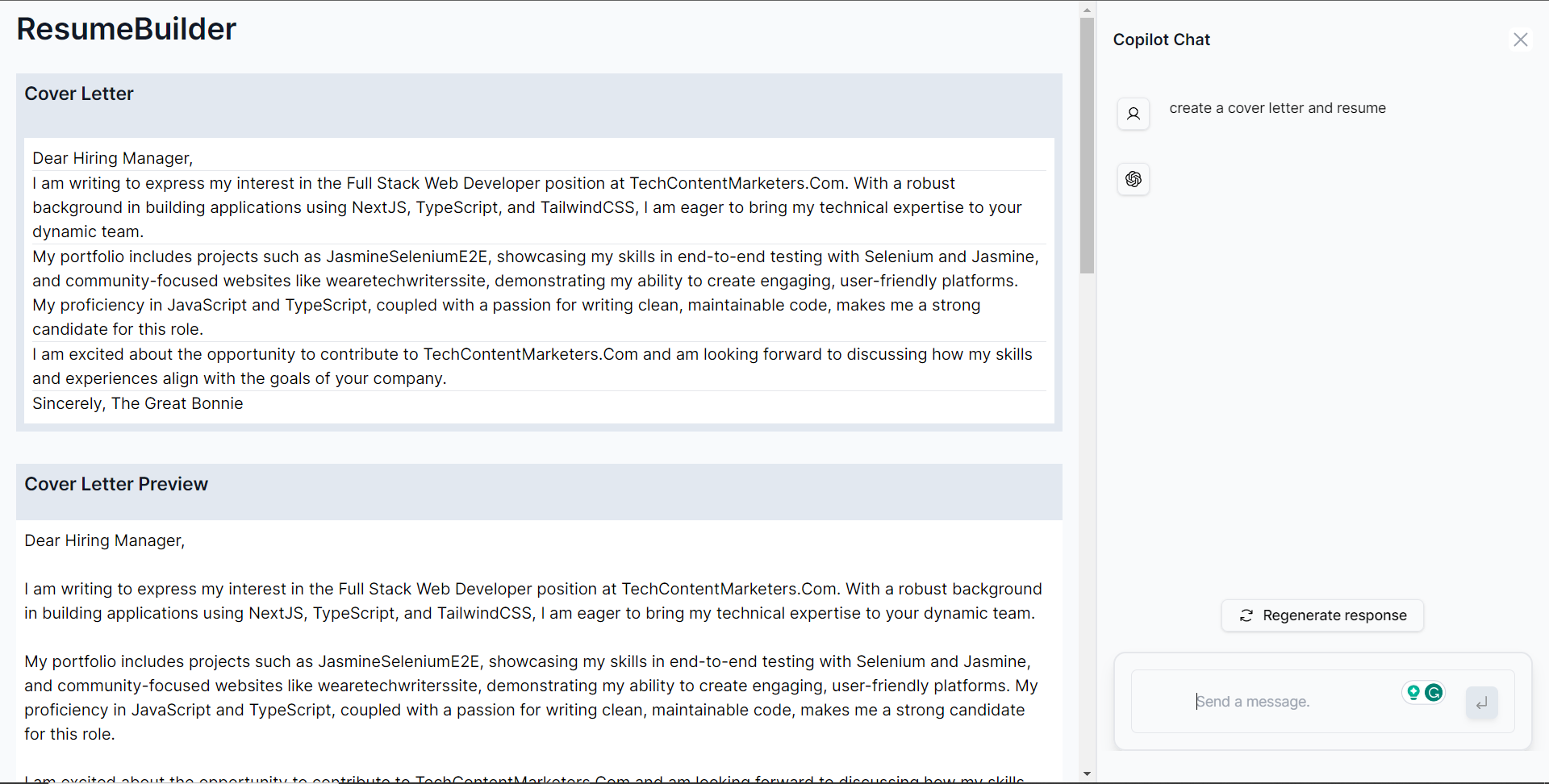This screenshot has height=784, width=1549.
Task: Click the editor paragraph starting 'I am excited'
Action: (x=539, y=366)
